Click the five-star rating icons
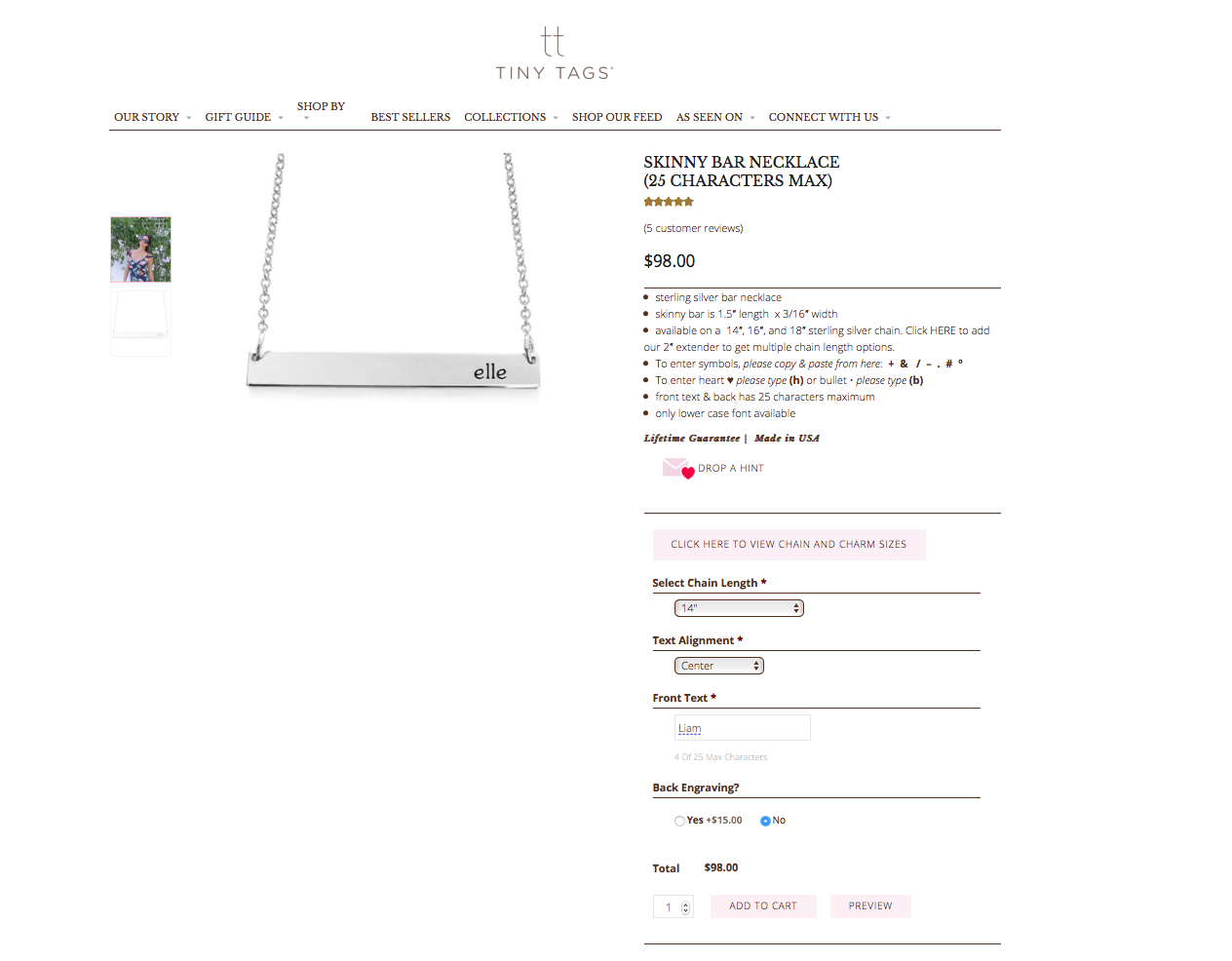1232x961 pixels. (x=669, y=202)
